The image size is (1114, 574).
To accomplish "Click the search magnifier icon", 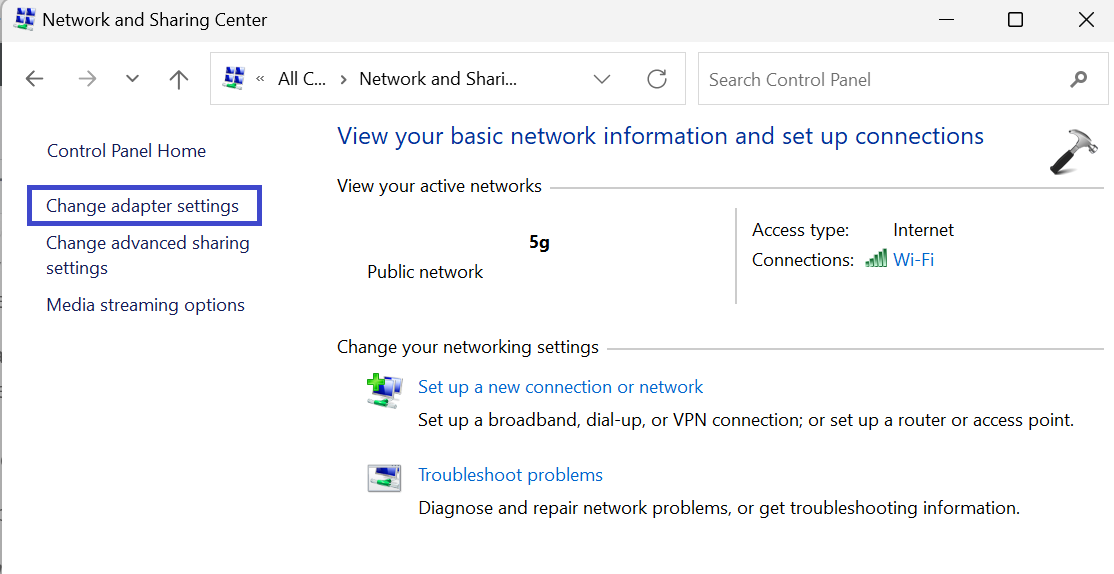I will tap(1079, 79).
